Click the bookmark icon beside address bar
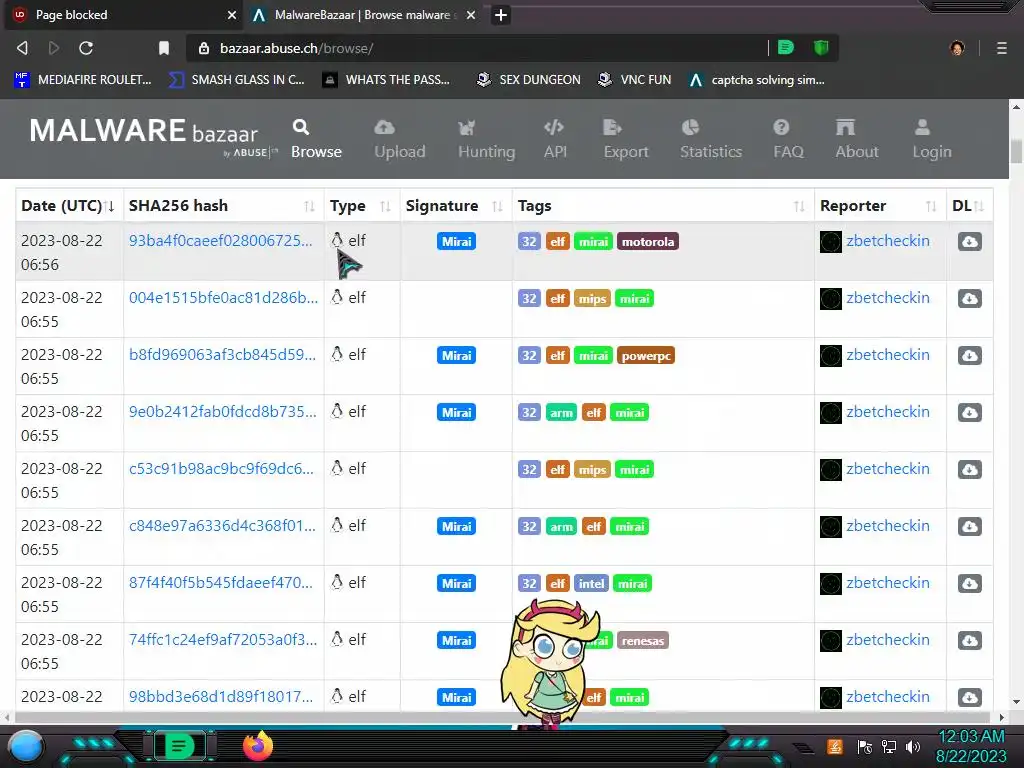The image size is (1024, 768). (164, 48)
